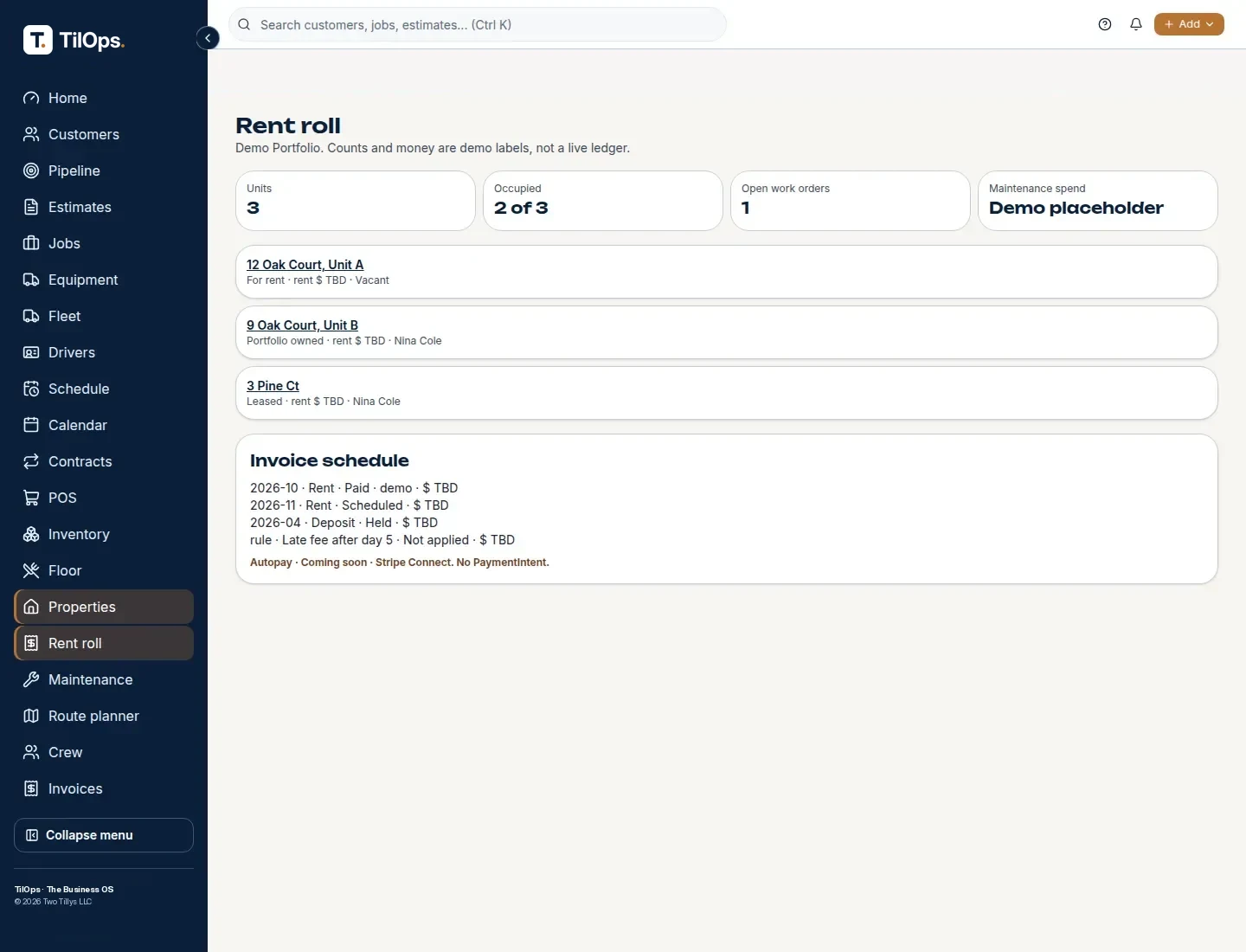This screenshot has width=1246, height=952.
Task: Click the Collapse menu button
Action: click(104, 835)
